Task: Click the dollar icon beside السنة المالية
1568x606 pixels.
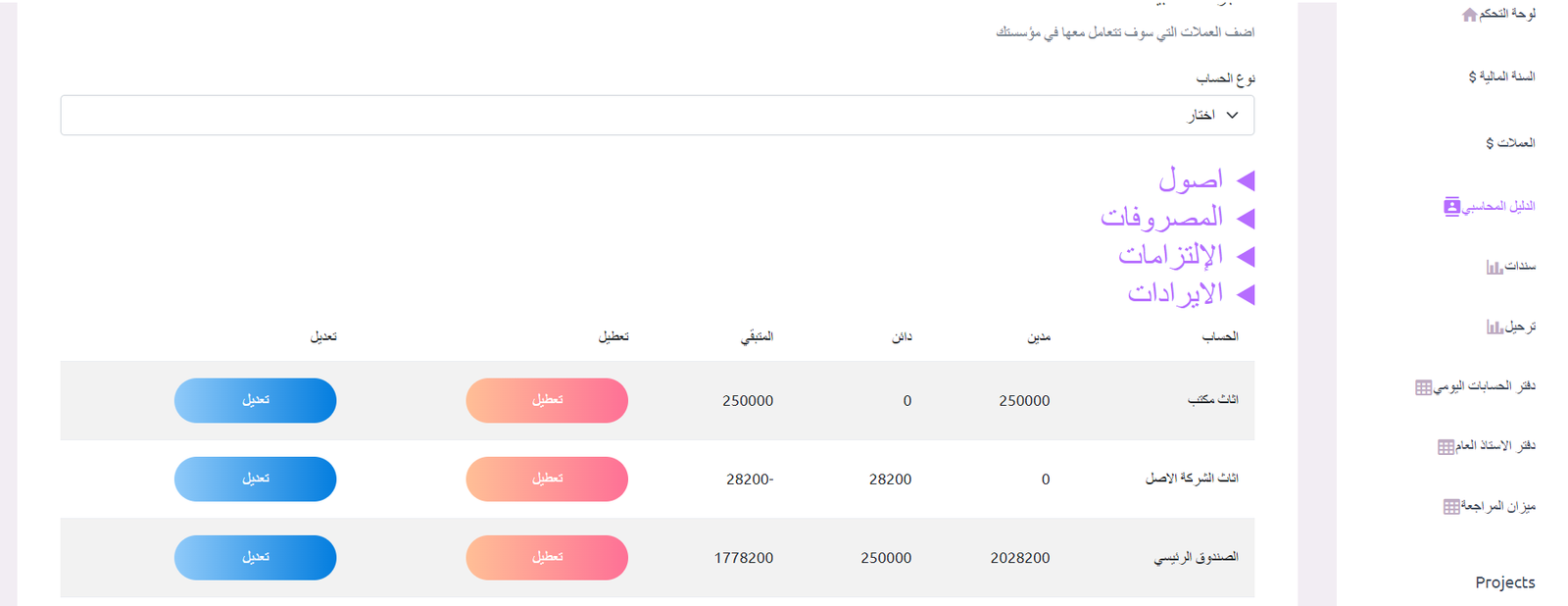Action: coord(1472,76)
